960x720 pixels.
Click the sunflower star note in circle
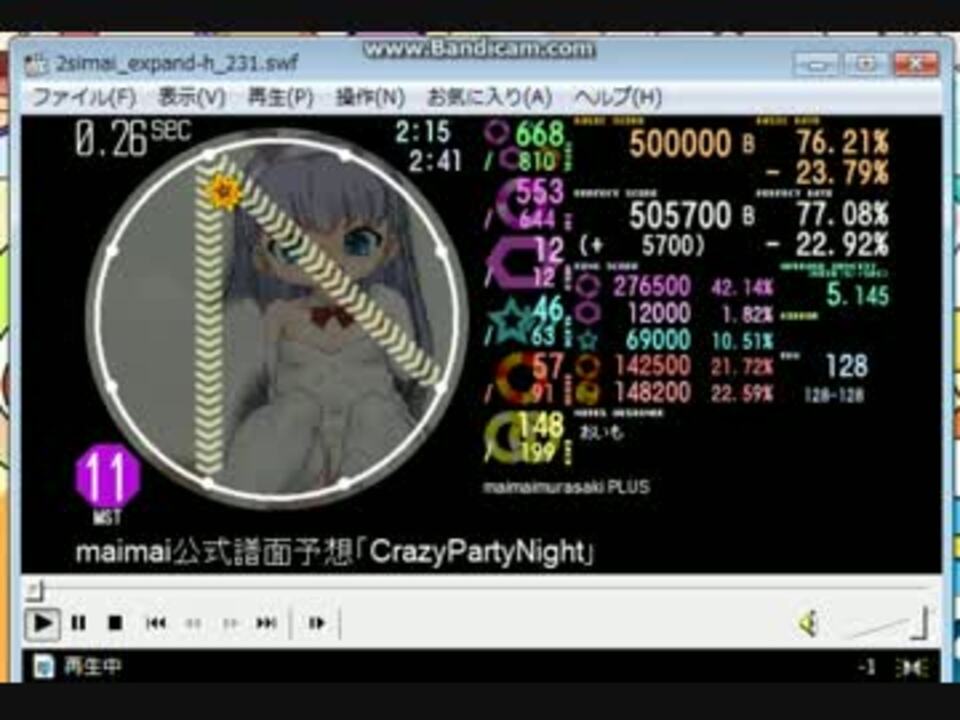pos(224,192)
